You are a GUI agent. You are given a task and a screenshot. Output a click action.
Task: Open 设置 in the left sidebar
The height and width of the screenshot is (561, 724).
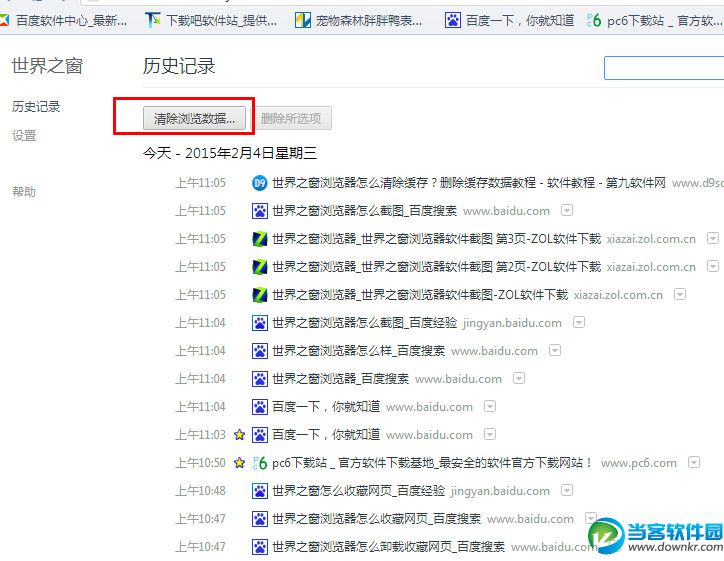24,135
